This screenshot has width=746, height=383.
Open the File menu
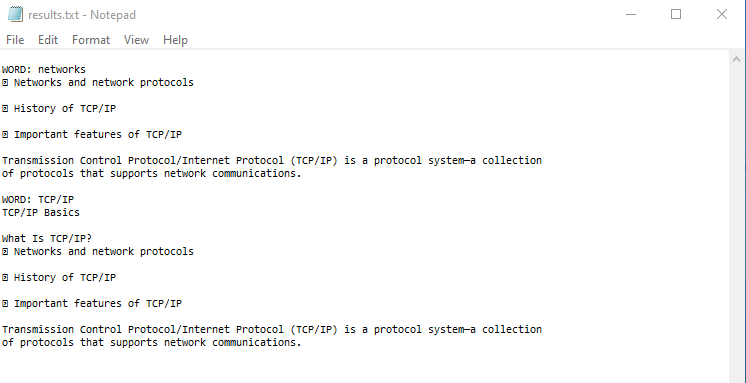tap(15, 40)
